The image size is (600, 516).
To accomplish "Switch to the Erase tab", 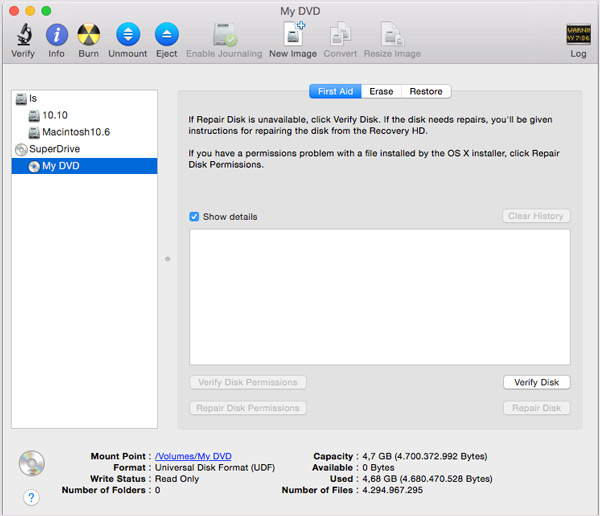I will pos(381,91).
